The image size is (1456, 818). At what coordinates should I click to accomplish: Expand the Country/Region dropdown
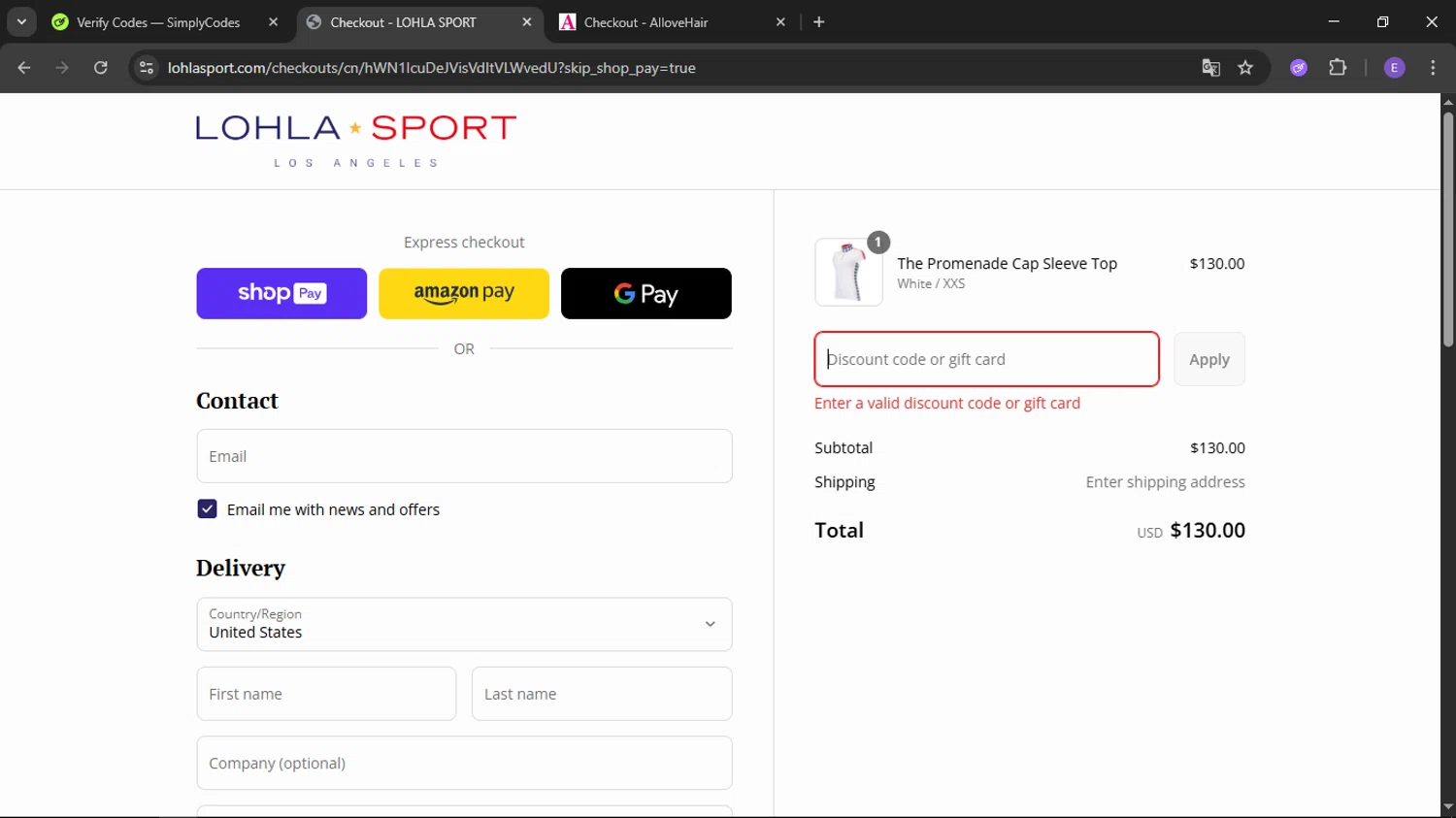click(x=464, y=624)
